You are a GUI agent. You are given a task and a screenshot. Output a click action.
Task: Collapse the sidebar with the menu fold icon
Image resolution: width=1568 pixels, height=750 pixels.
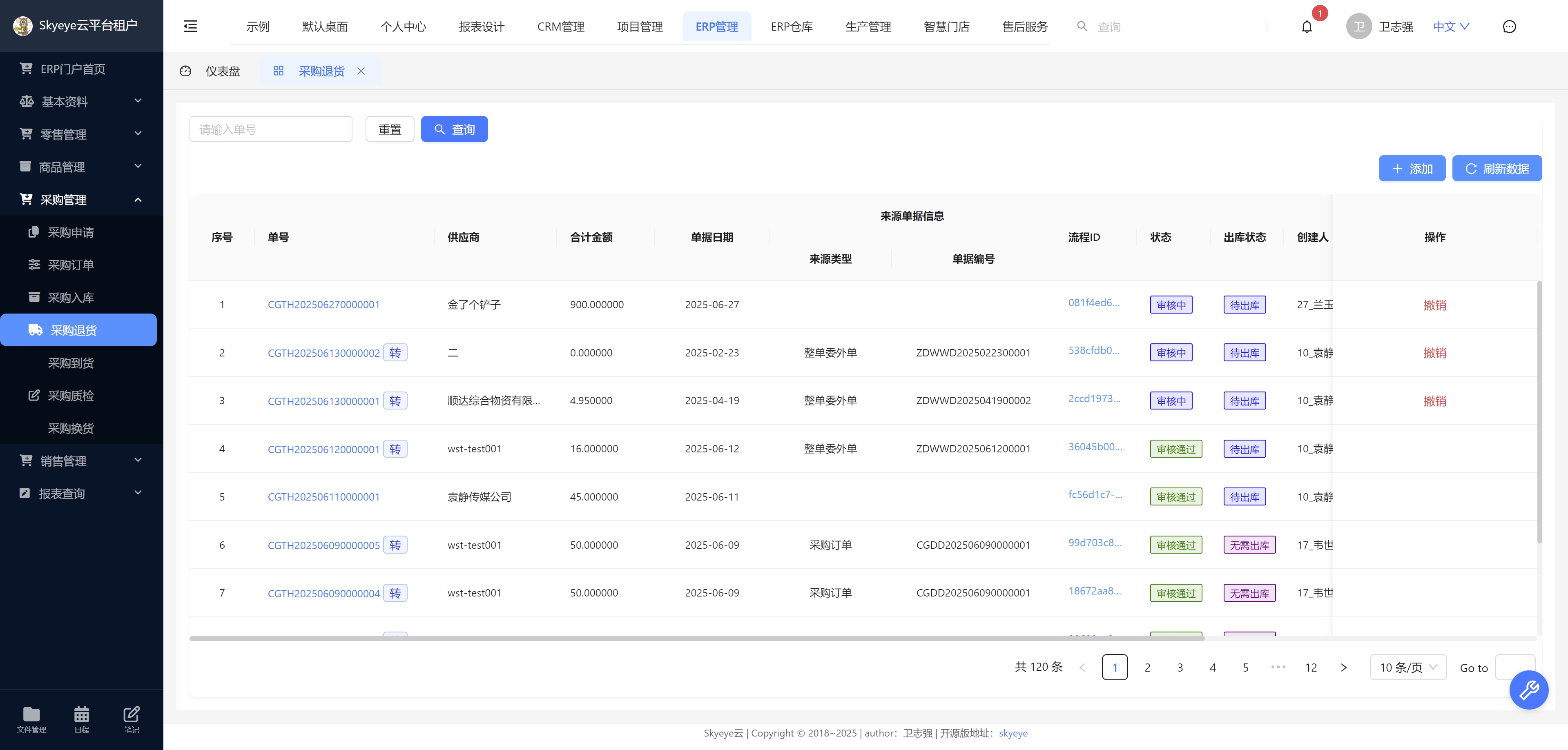point(190,26)
